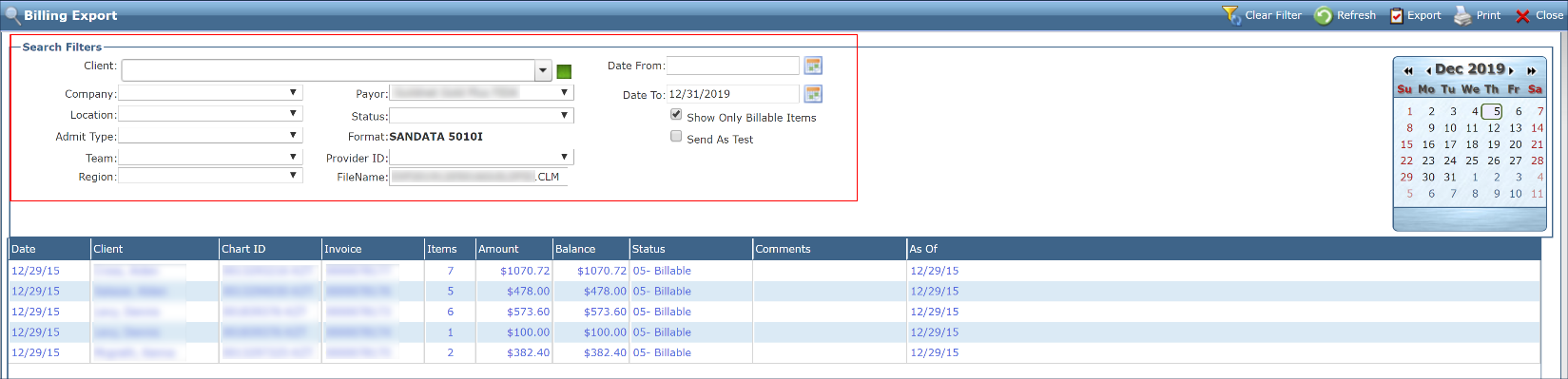Toggle Show Only Billable Items checkbox

click(x=676, y=114)
